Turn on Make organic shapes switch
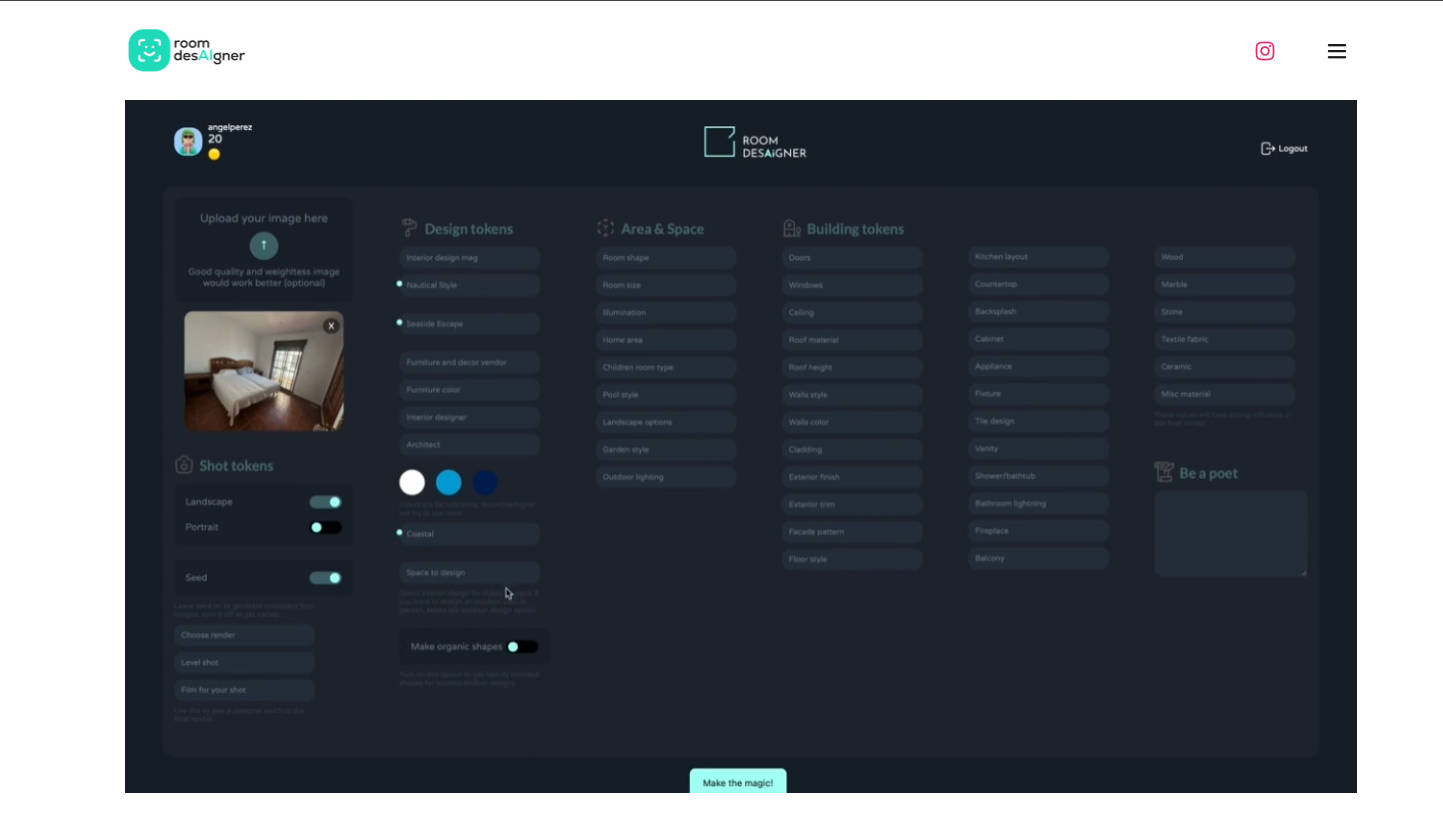 [x=522, y=647]
